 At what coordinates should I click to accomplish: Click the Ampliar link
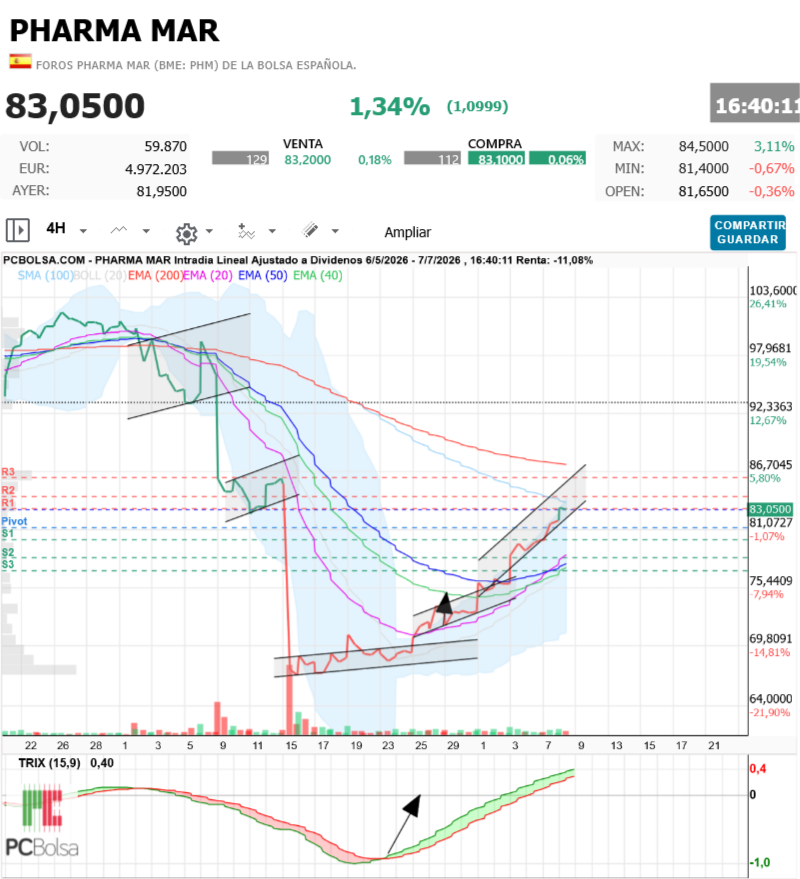point(408,232)
